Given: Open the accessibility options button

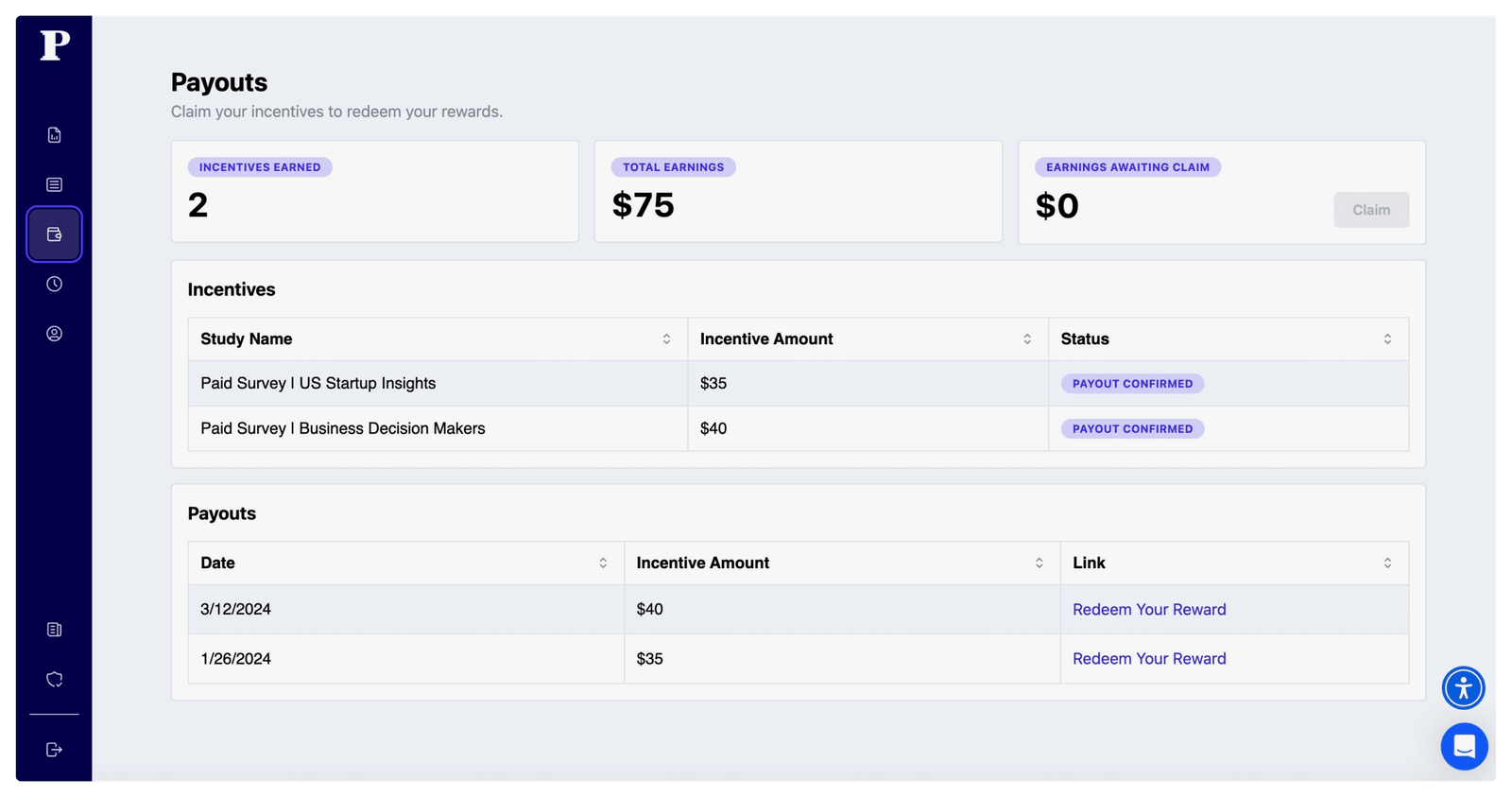Looking at the screenshot, I should coord(1463,687).
